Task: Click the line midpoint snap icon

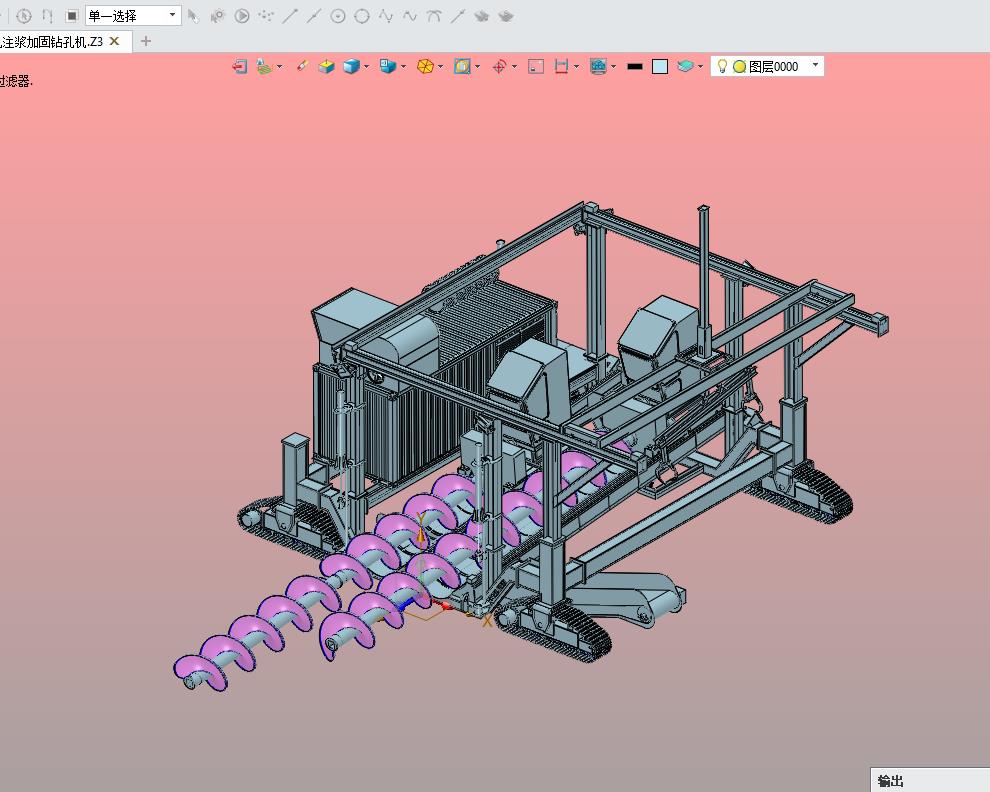Action: 314,16
